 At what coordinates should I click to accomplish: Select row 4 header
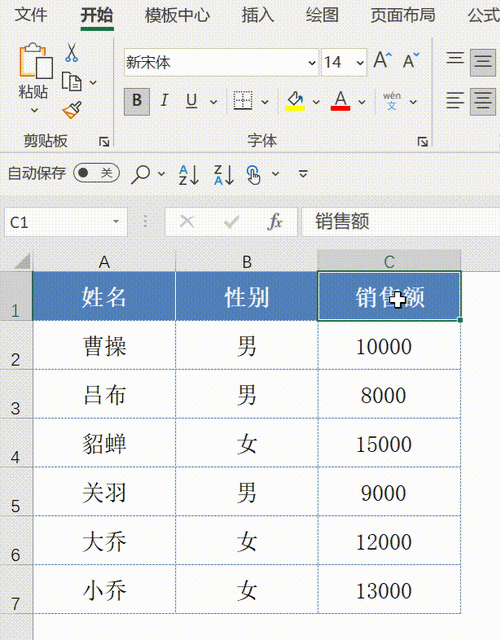(x=16, y=443)
